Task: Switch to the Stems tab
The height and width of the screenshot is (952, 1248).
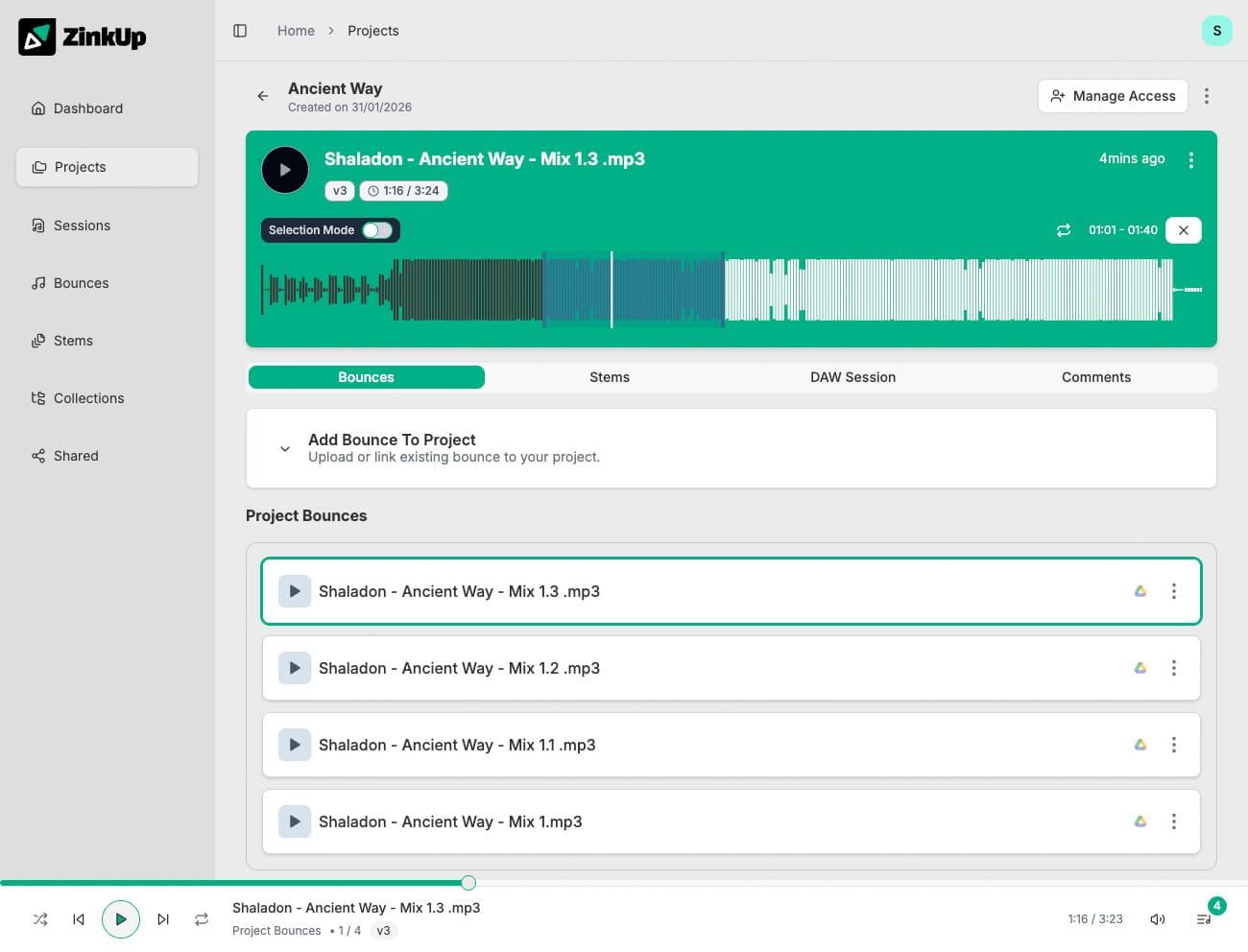Action: [610, 376]
